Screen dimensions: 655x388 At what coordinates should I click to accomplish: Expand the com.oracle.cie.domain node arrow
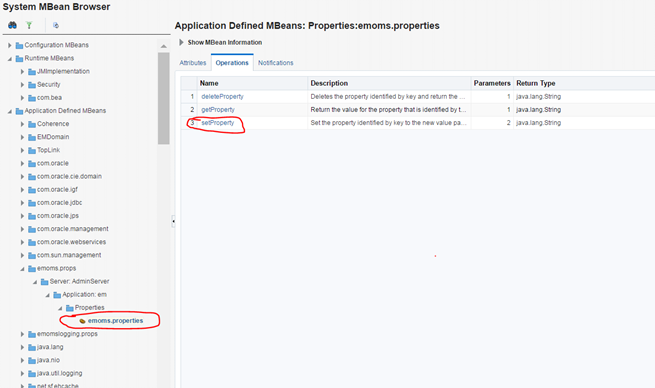point(22,177)
